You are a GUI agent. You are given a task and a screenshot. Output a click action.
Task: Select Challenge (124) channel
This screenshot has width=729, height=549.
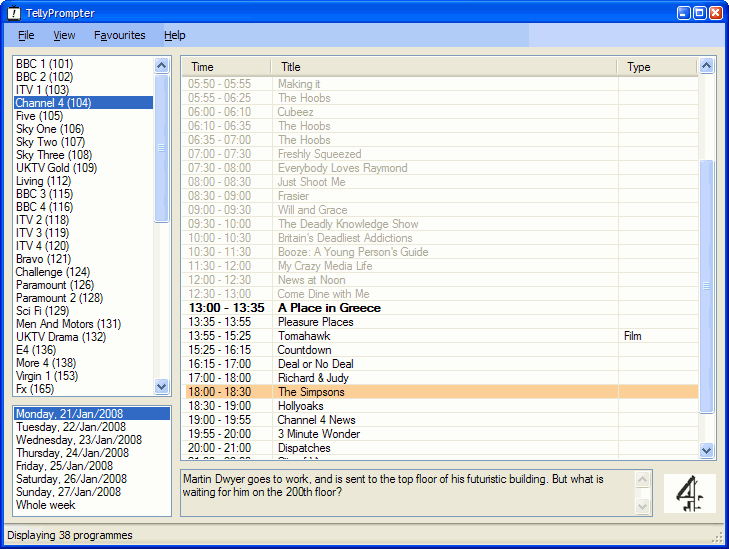[x=84, y=272]
